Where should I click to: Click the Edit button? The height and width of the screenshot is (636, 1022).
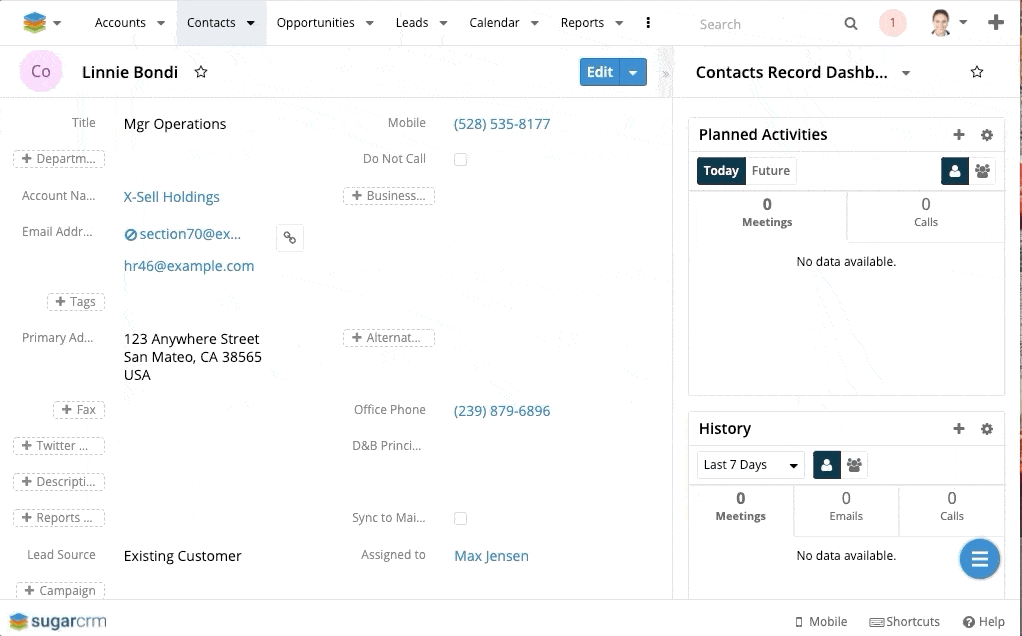600,72
